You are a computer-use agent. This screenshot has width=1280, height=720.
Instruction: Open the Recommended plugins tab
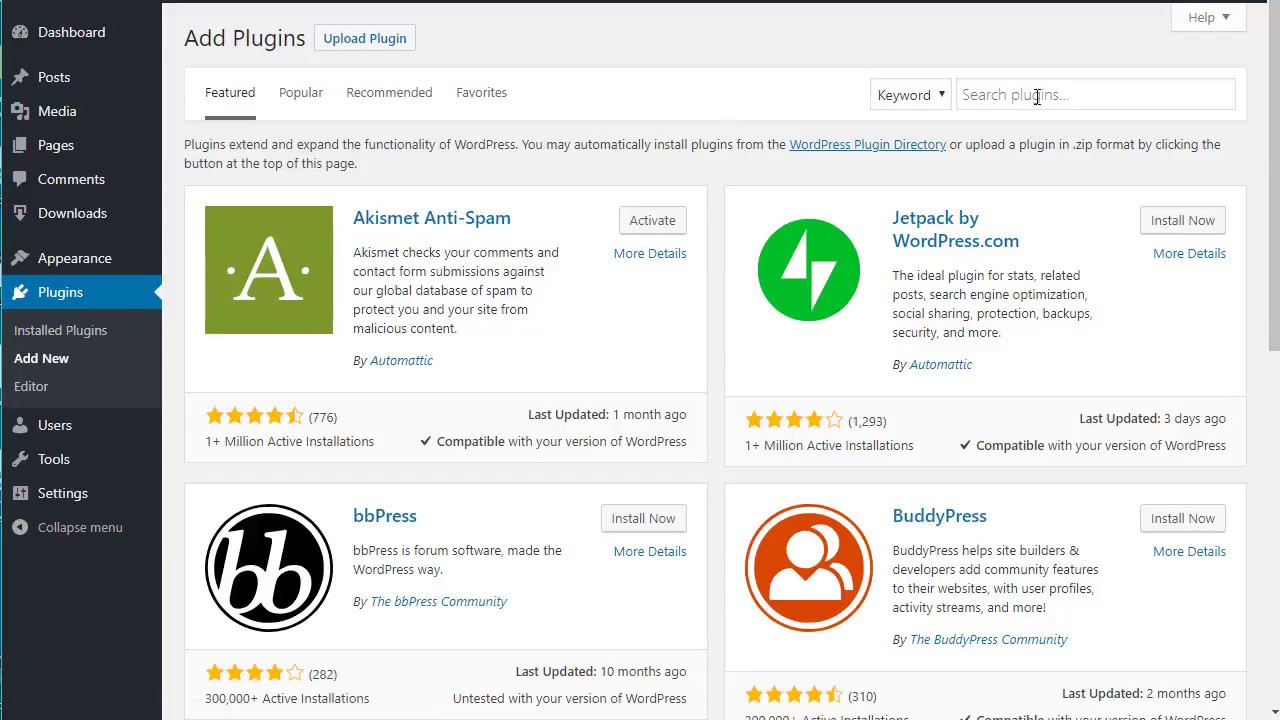tap(389, 93)
